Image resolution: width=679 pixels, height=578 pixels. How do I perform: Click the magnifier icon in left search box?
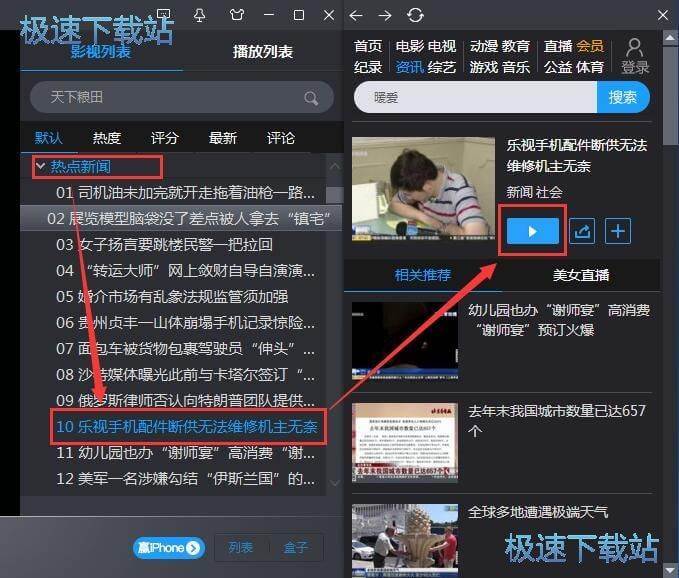coord(311,98)
